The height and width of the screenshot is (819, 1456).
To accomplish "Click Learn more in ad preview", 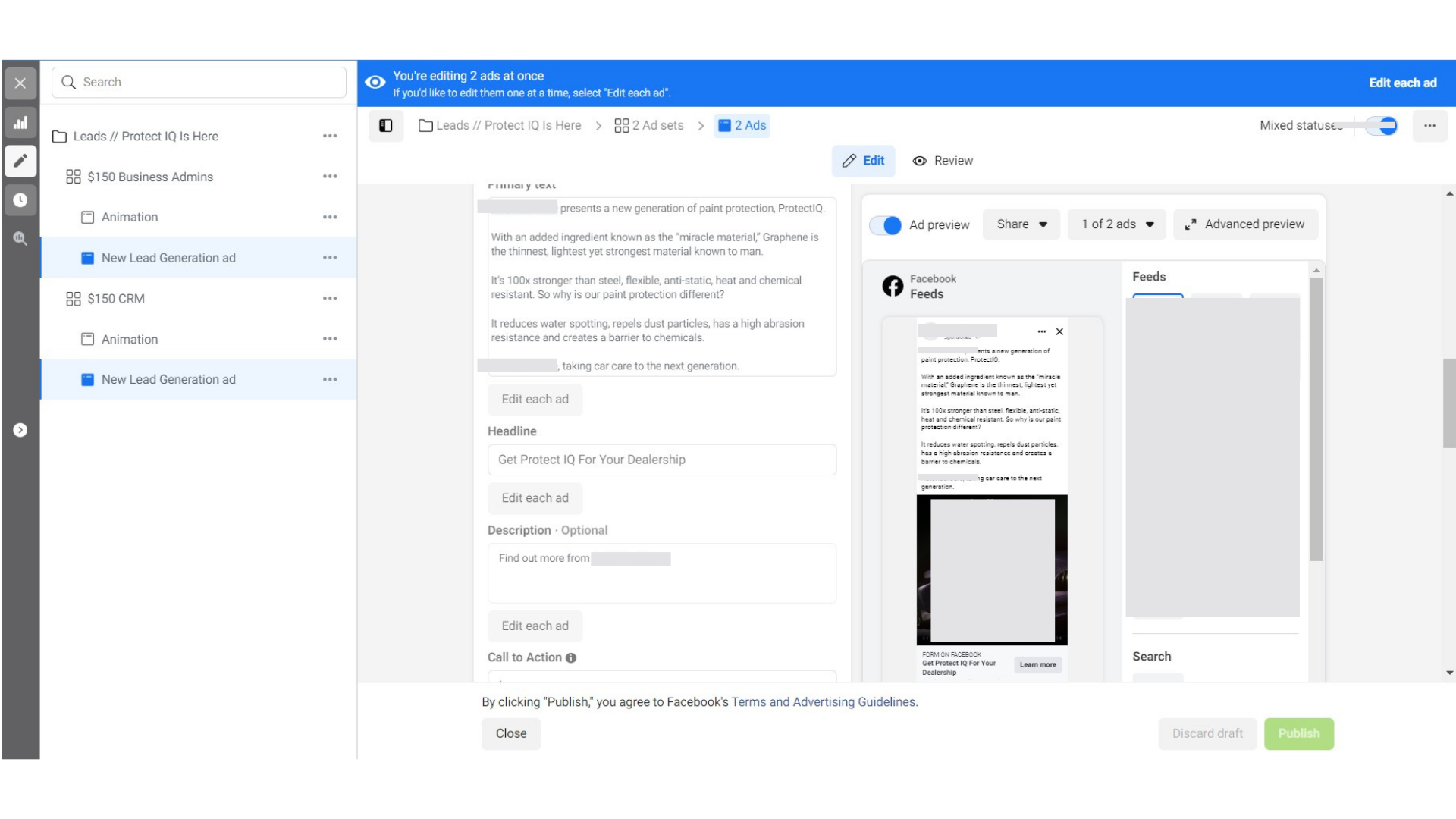I will click(1037, 665).
